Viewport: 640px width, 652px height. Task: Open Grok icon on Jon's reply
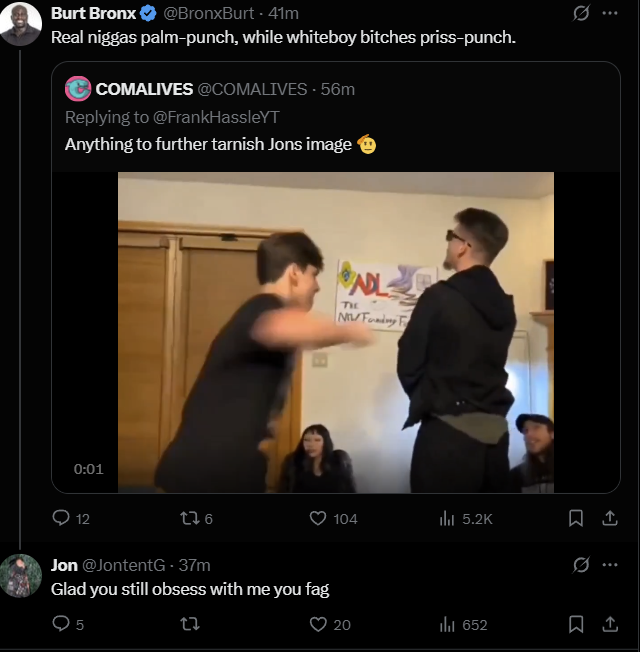click(x=579, y=565)
